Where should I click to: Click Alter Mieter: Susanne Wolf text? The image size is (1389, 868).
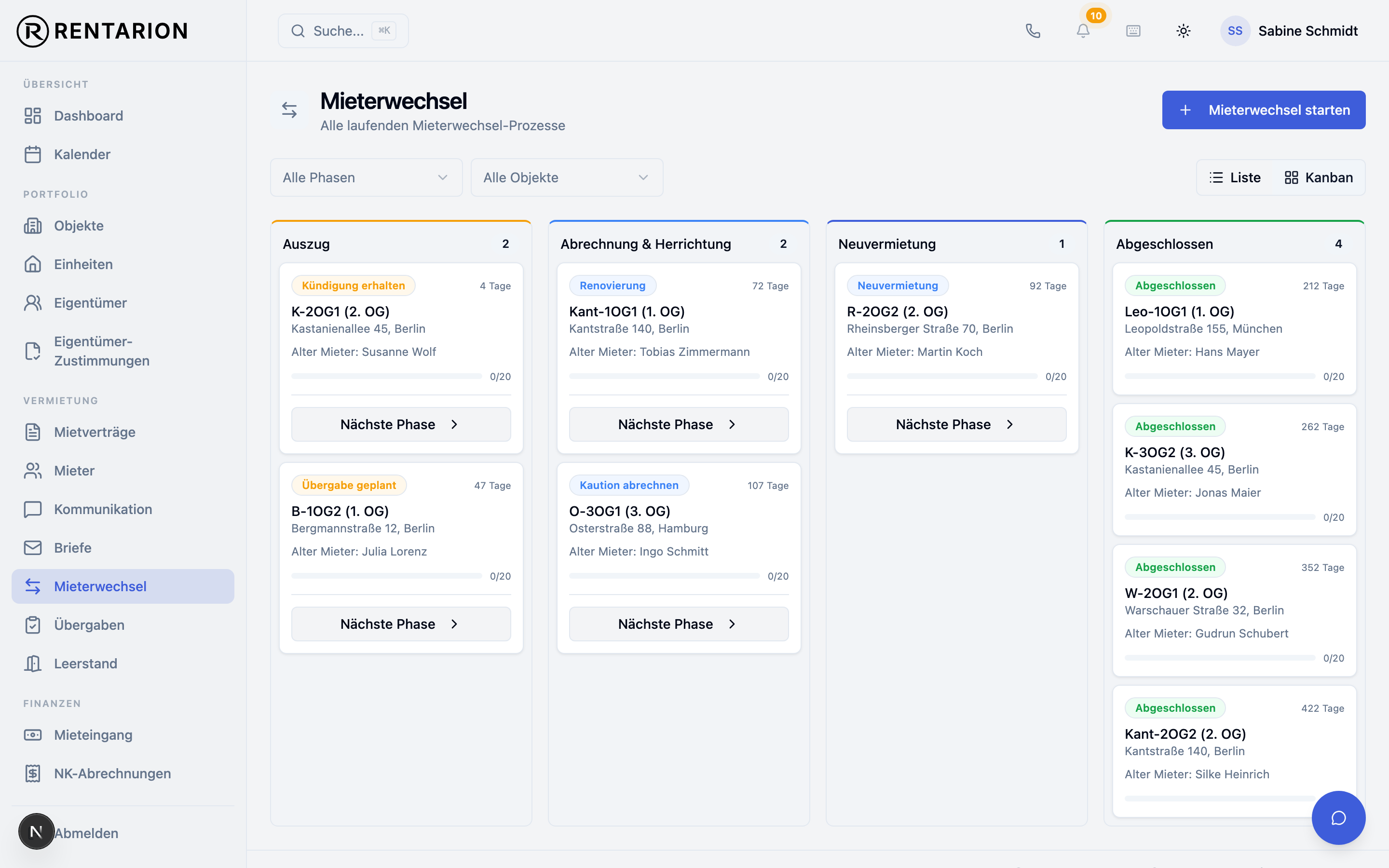pyautogui.click(x=363, y=352)
